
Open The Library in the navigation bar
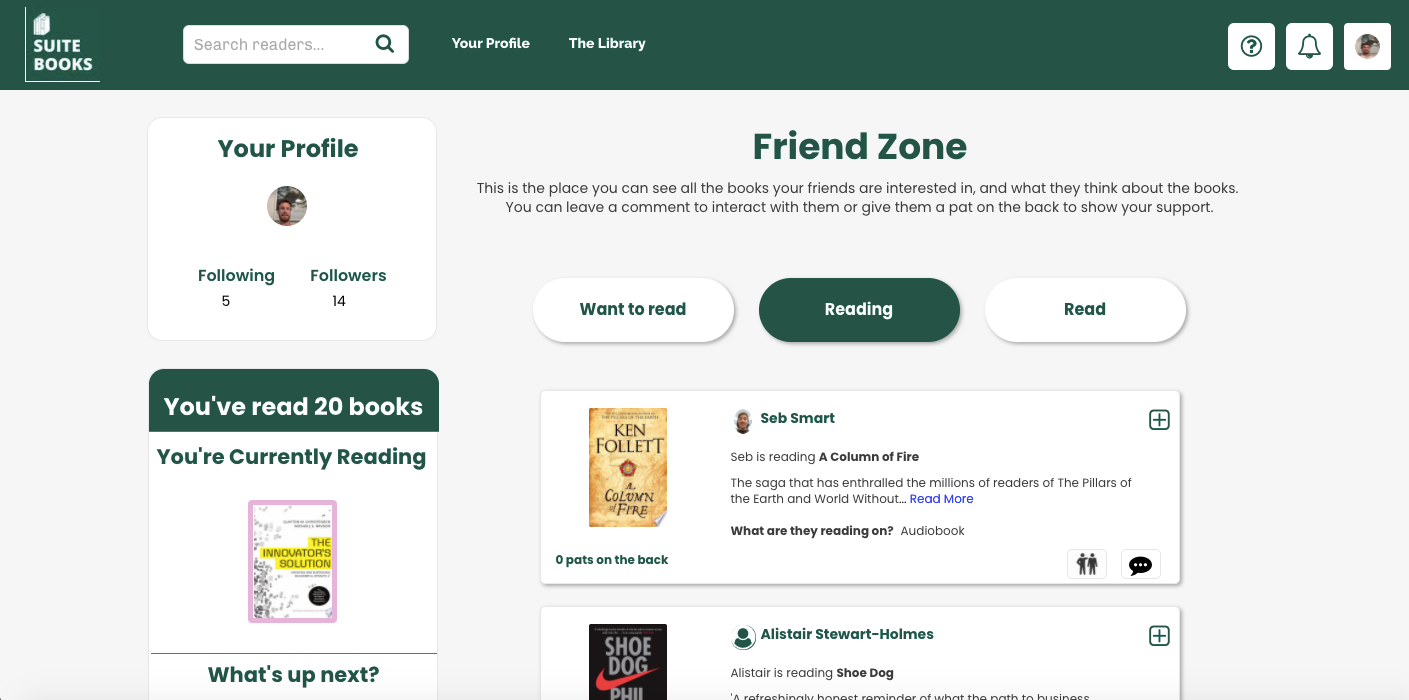(607, 43)
